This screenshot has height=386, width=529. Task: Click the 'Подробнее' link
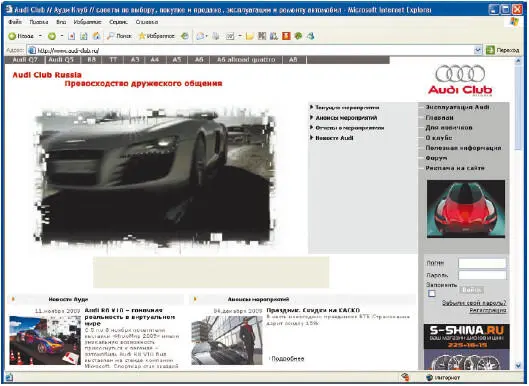tap(288, 359)
